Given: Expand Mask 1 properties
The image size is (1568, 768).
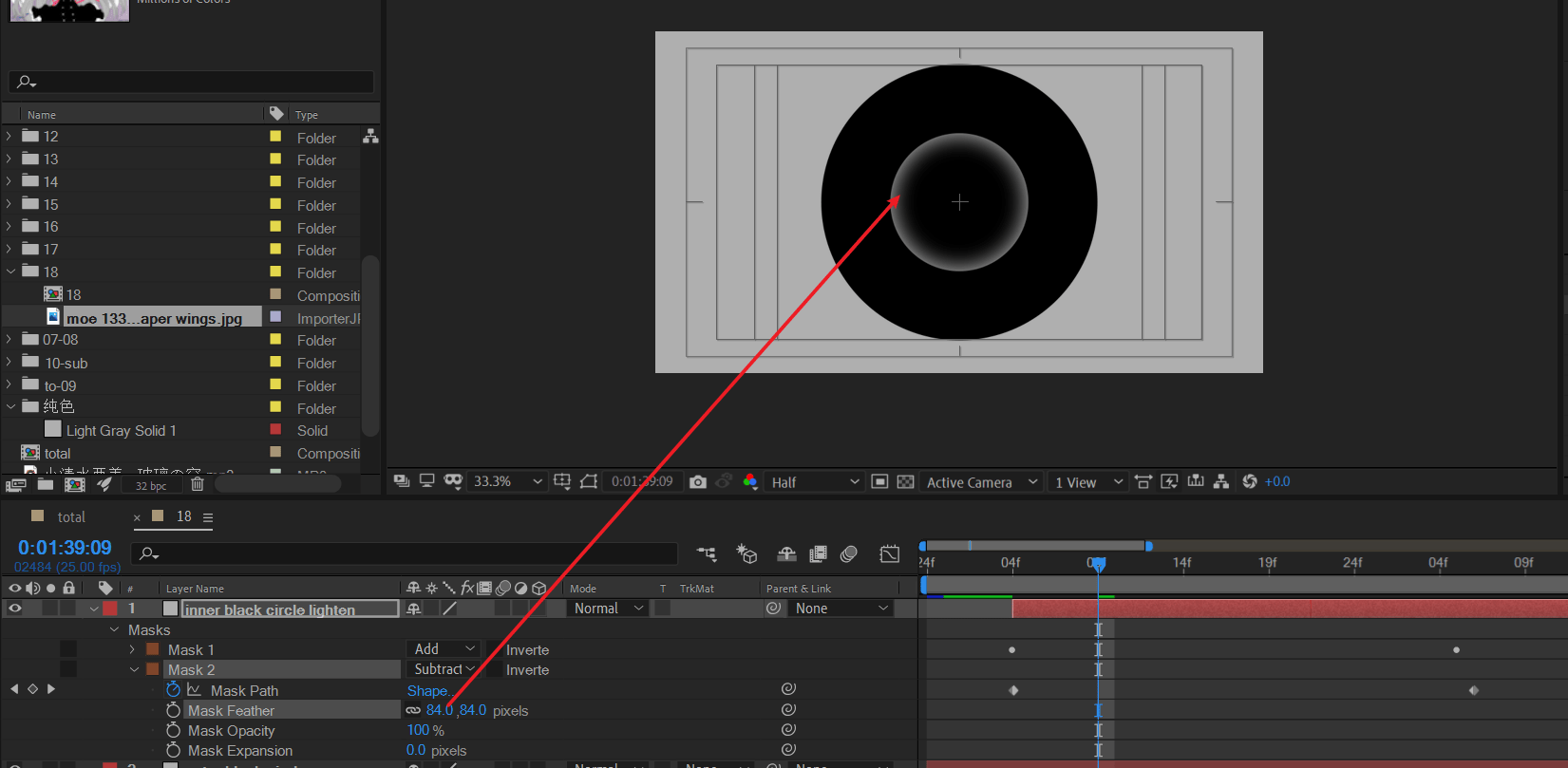Looking at the screenshot, I should (132, 649).
